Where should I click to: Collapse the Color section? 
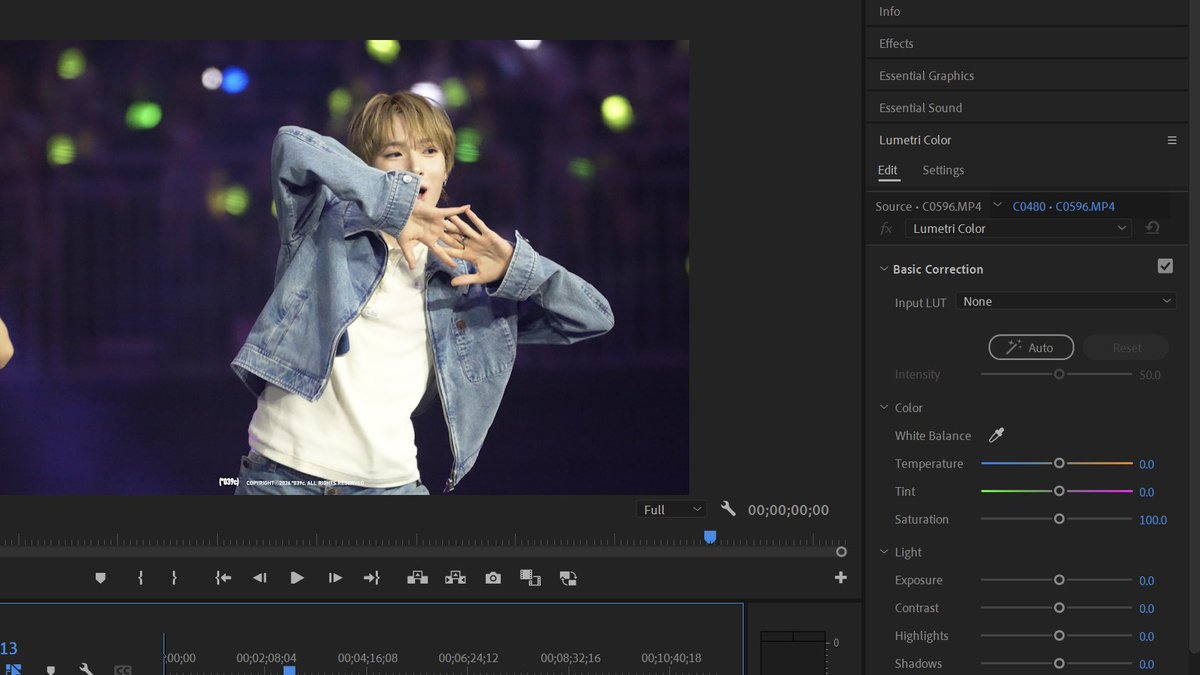coord(883,407)
